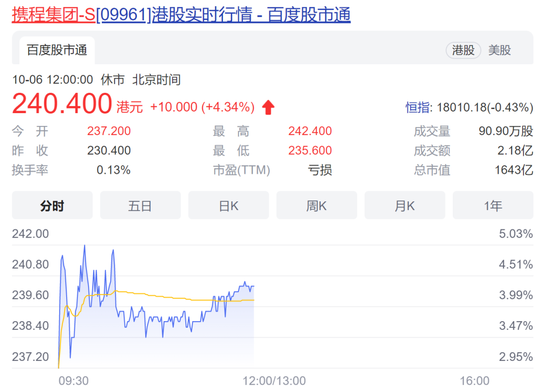
Task: Click the 成交额 label
Action: (x=432, y=151)
